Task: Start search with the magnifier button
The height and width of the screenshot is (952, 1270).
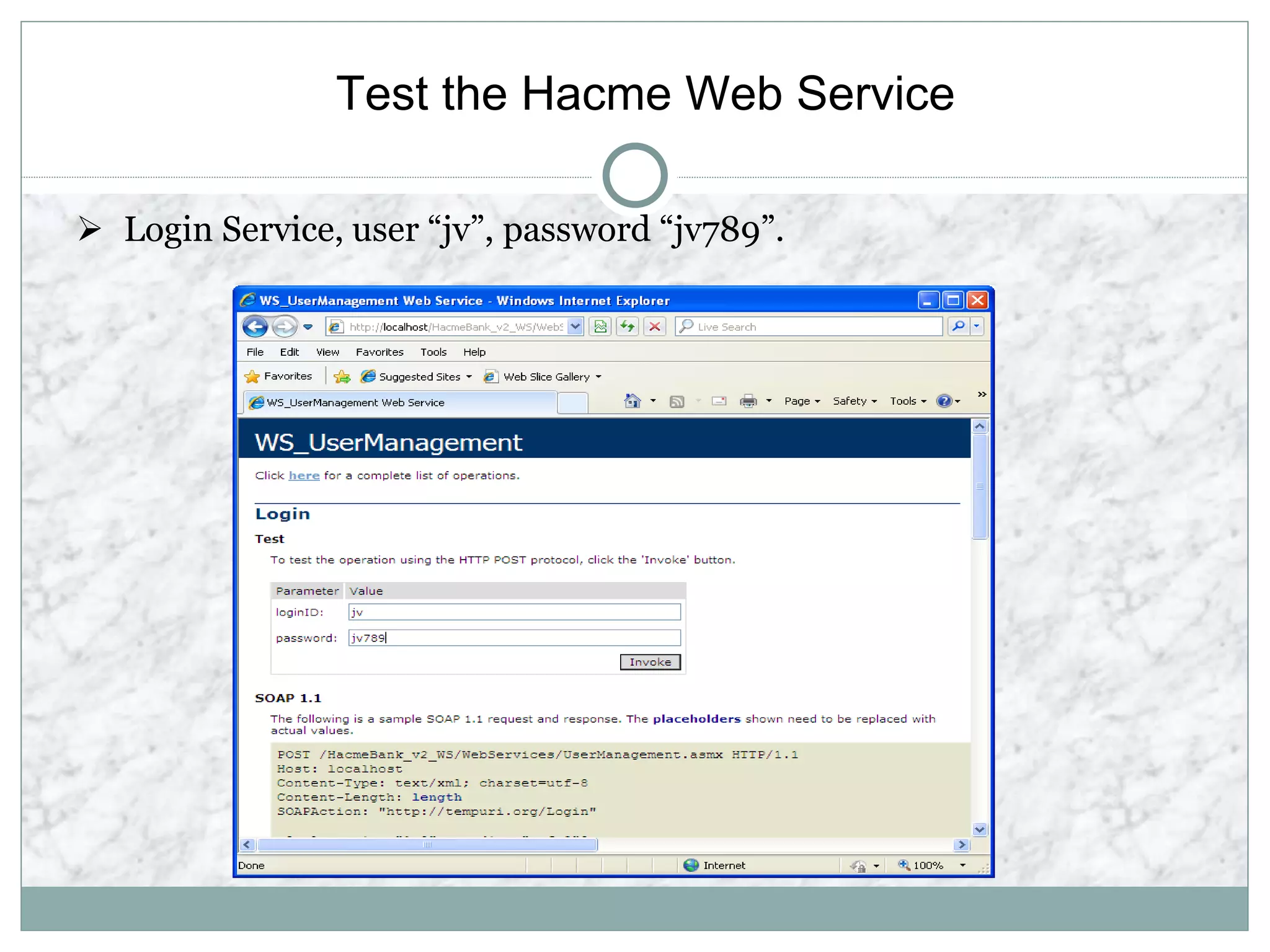Action: click(x=958, y=327)
